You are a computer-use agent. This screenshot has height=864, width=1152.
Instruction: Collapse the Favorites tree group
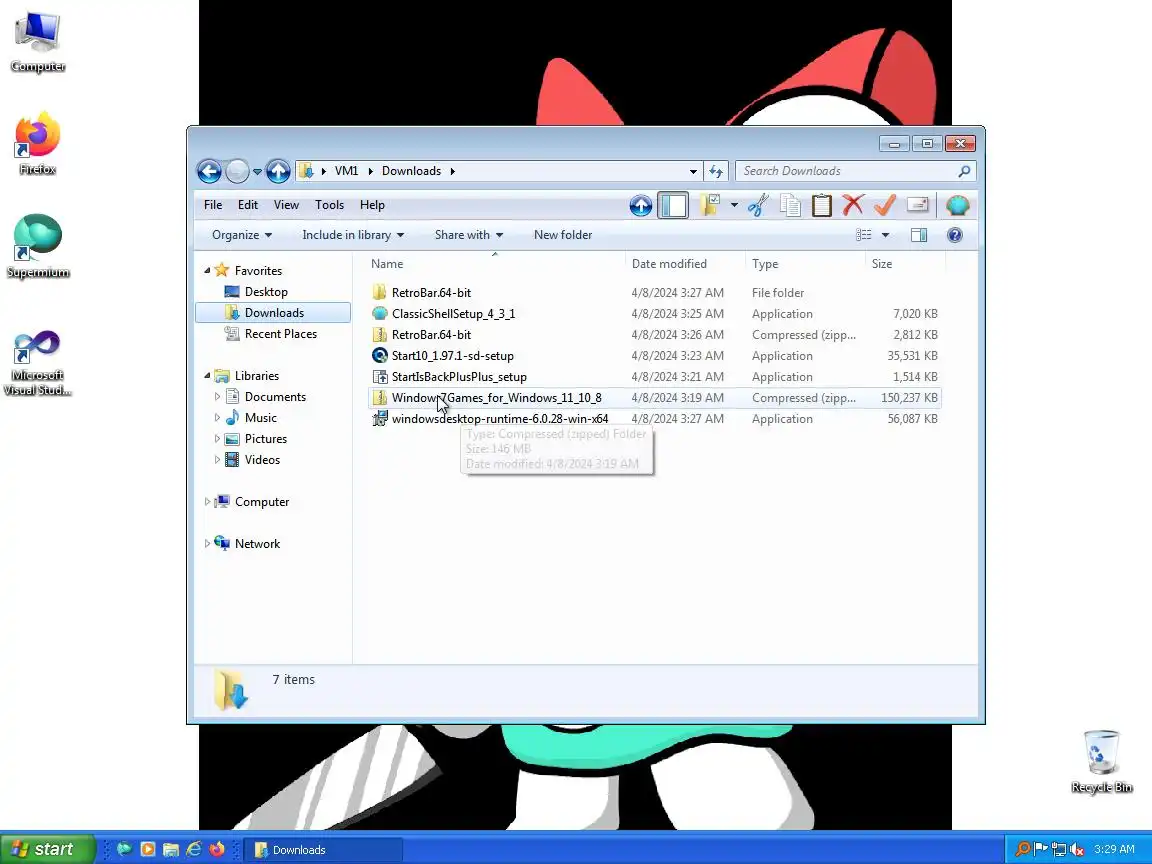click(x=207, y=270)
